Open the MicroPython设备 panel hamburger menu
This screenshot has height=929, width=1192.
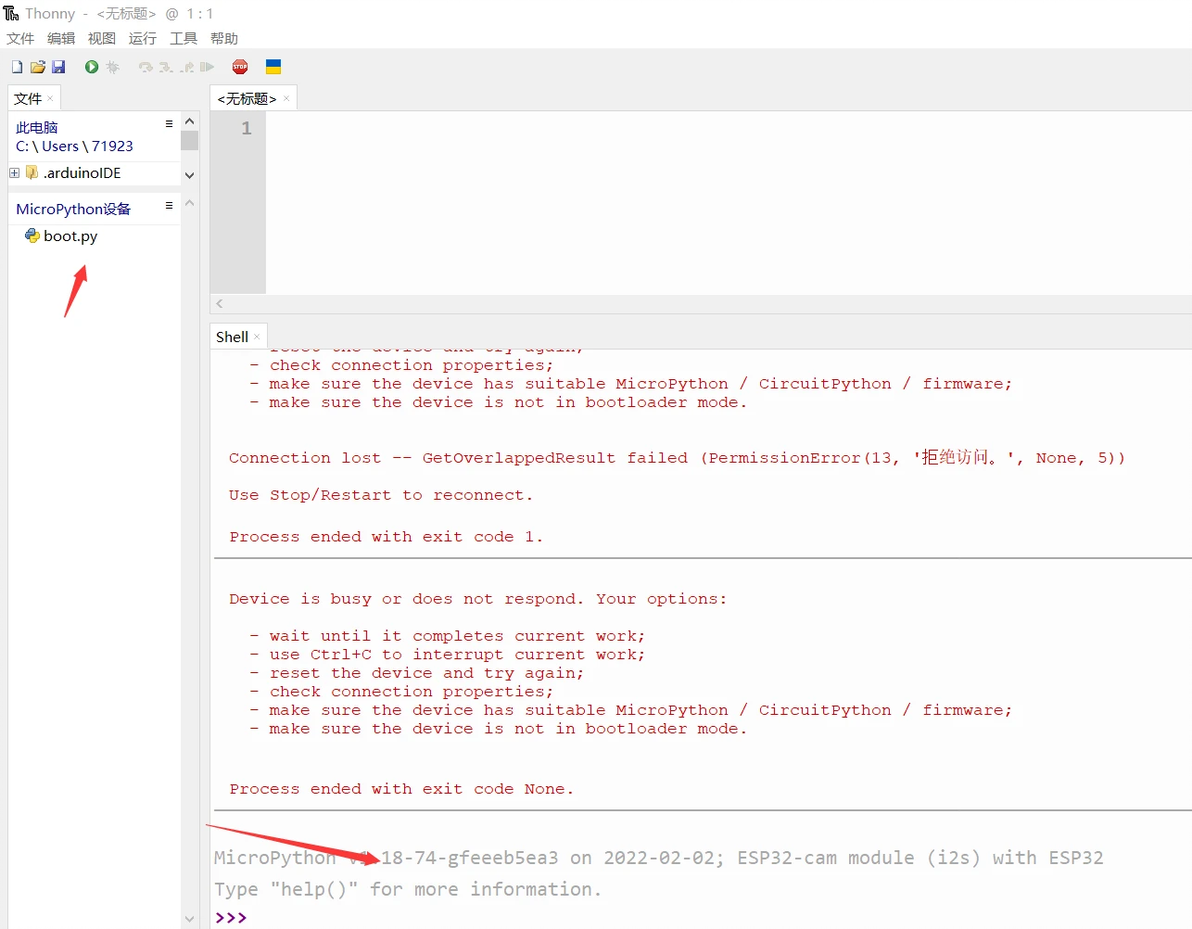[169, 205]
